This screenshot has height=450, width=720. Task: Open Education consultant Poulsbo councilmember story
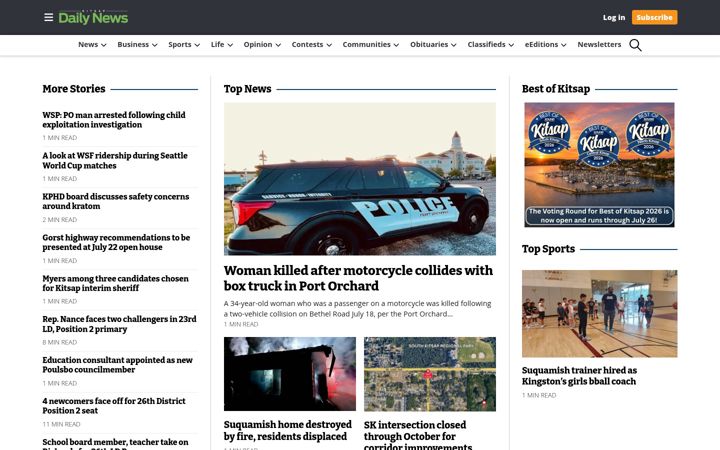tap(118, 365)
